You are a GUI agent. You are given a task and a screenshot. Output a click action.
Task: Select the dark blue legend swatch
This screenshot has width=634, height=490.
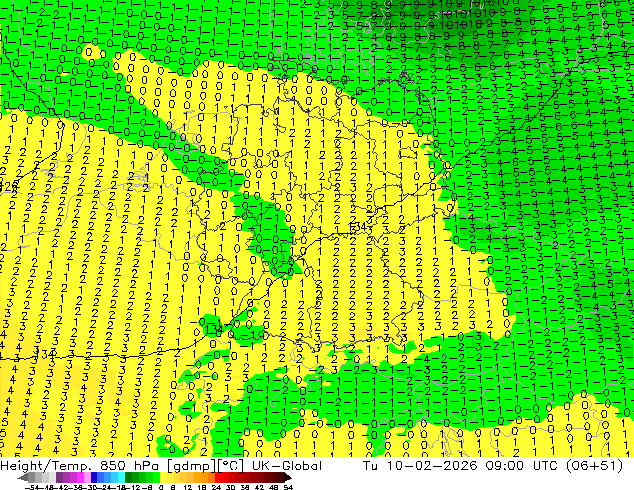[x=94, y=478]
